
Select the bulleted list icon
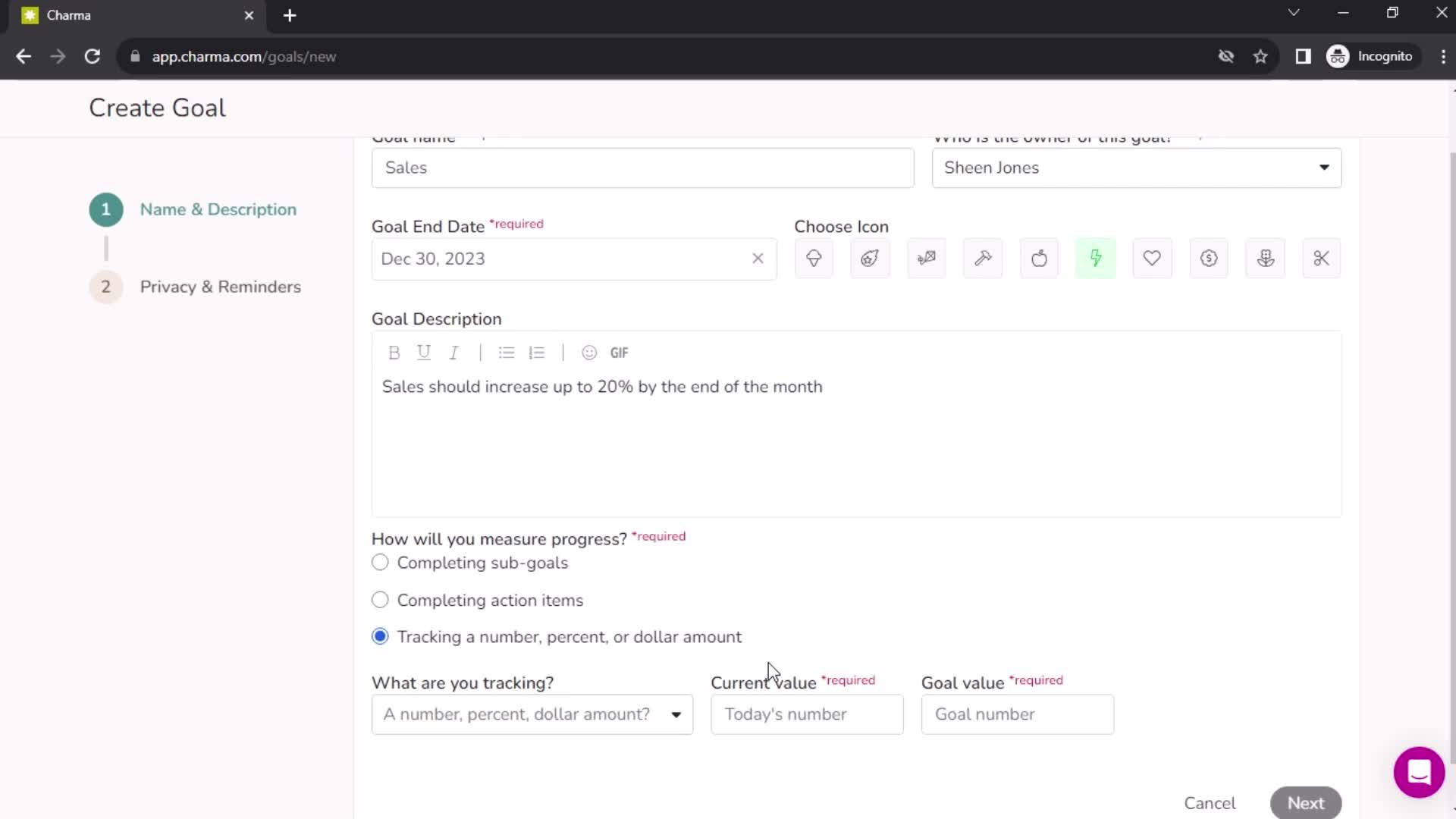pyautogui.click(x=506, y=352)
